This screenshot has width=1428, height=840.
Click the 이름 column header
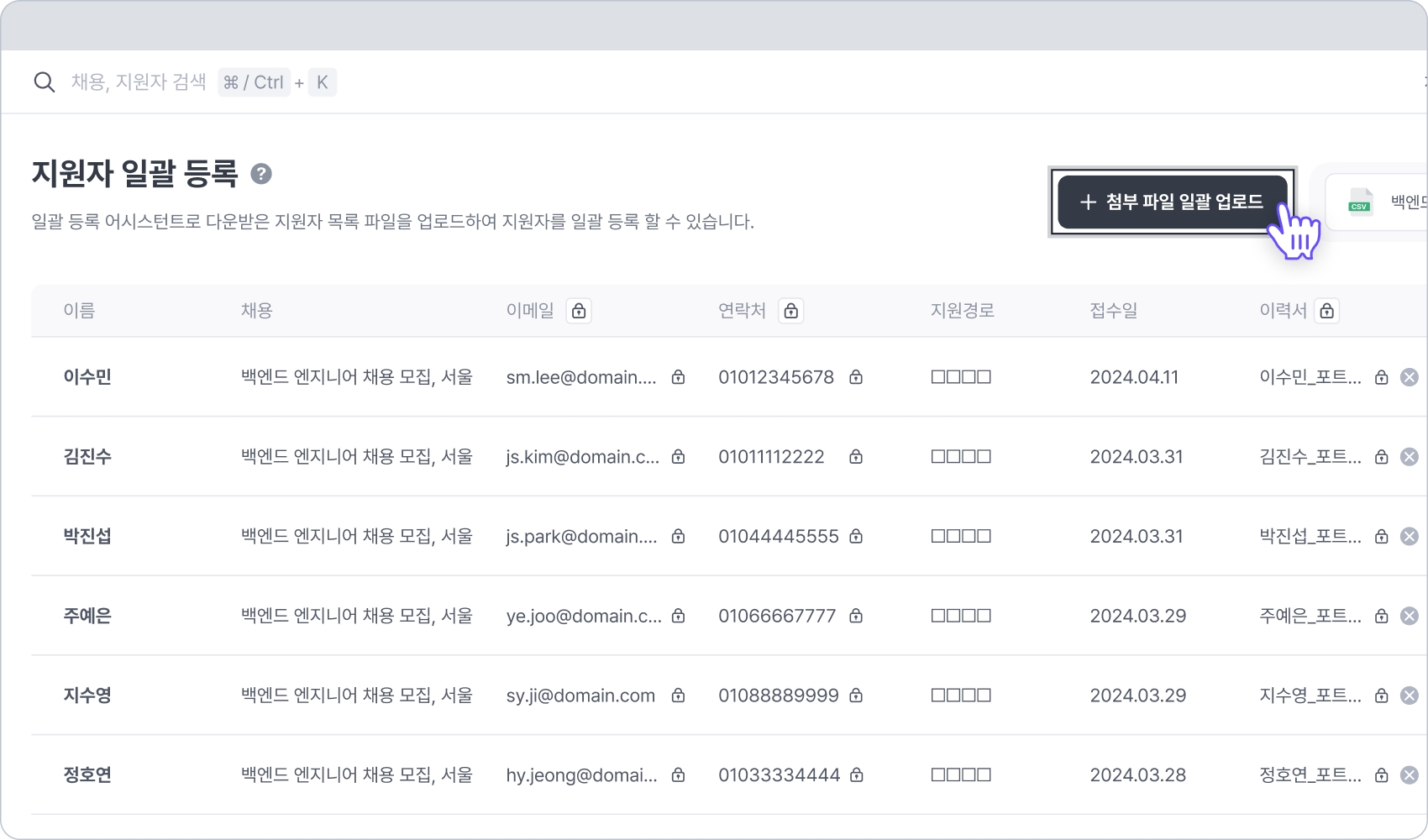tap(79, 311)
